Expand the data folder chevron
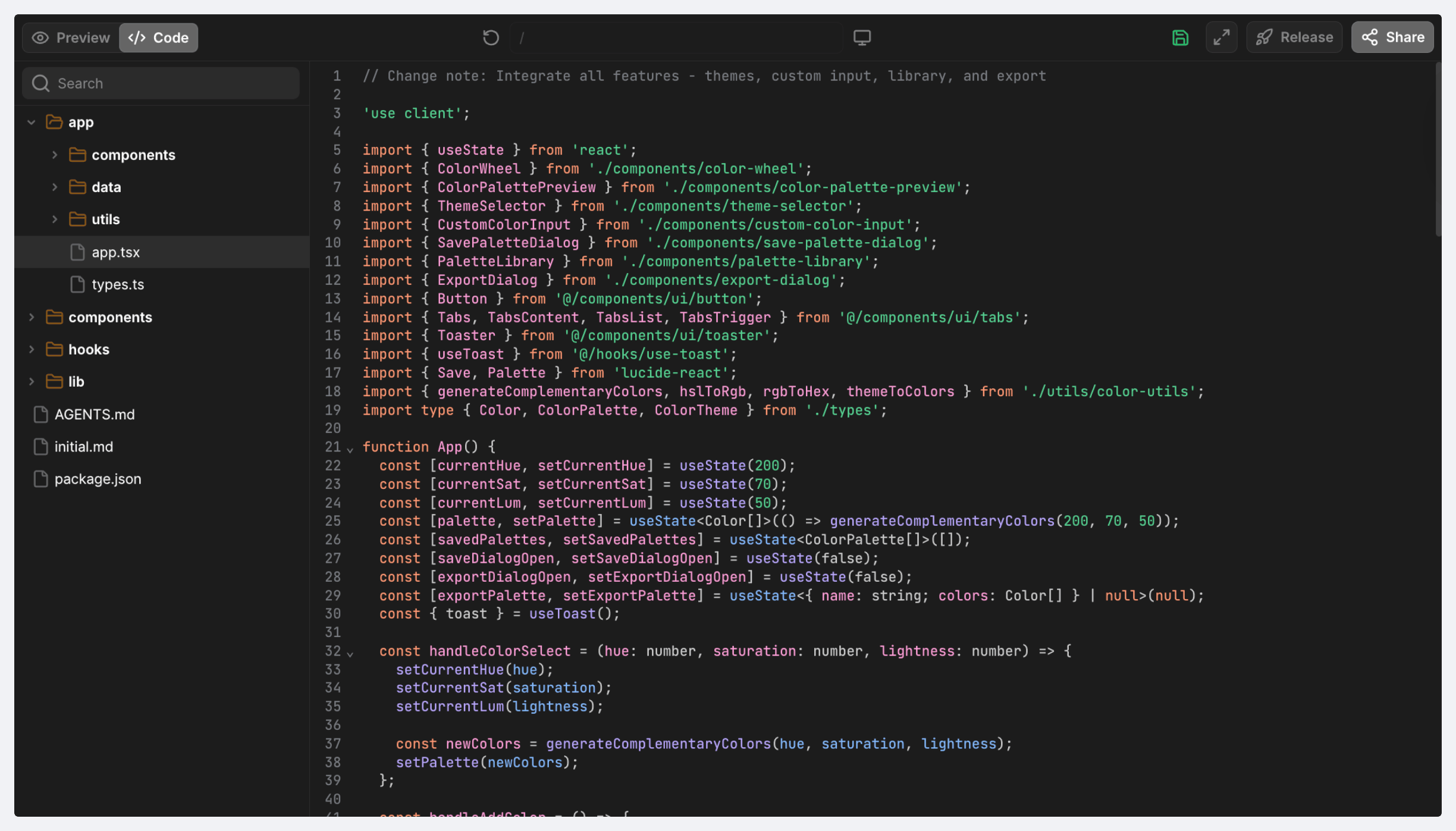 coord(55,187)
